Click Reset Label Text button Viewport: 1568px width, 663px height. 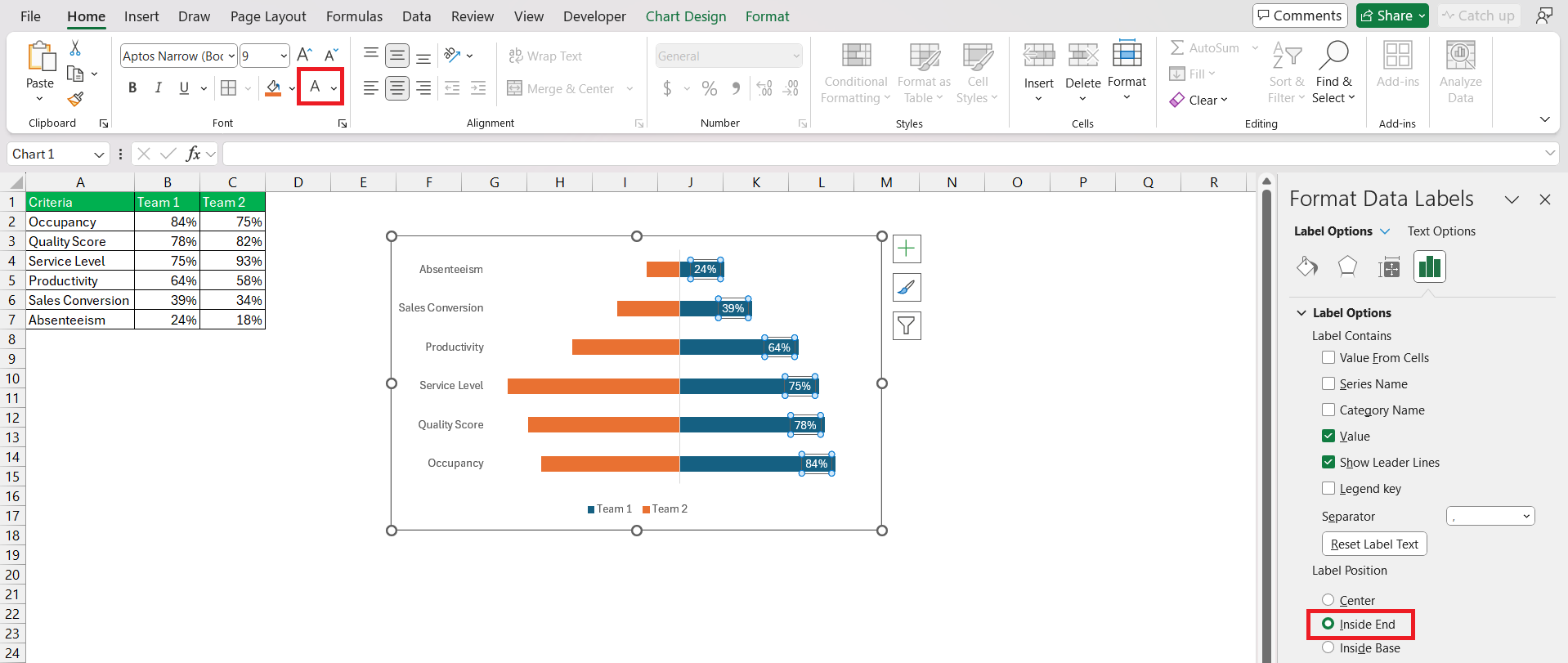point(1374,544)
